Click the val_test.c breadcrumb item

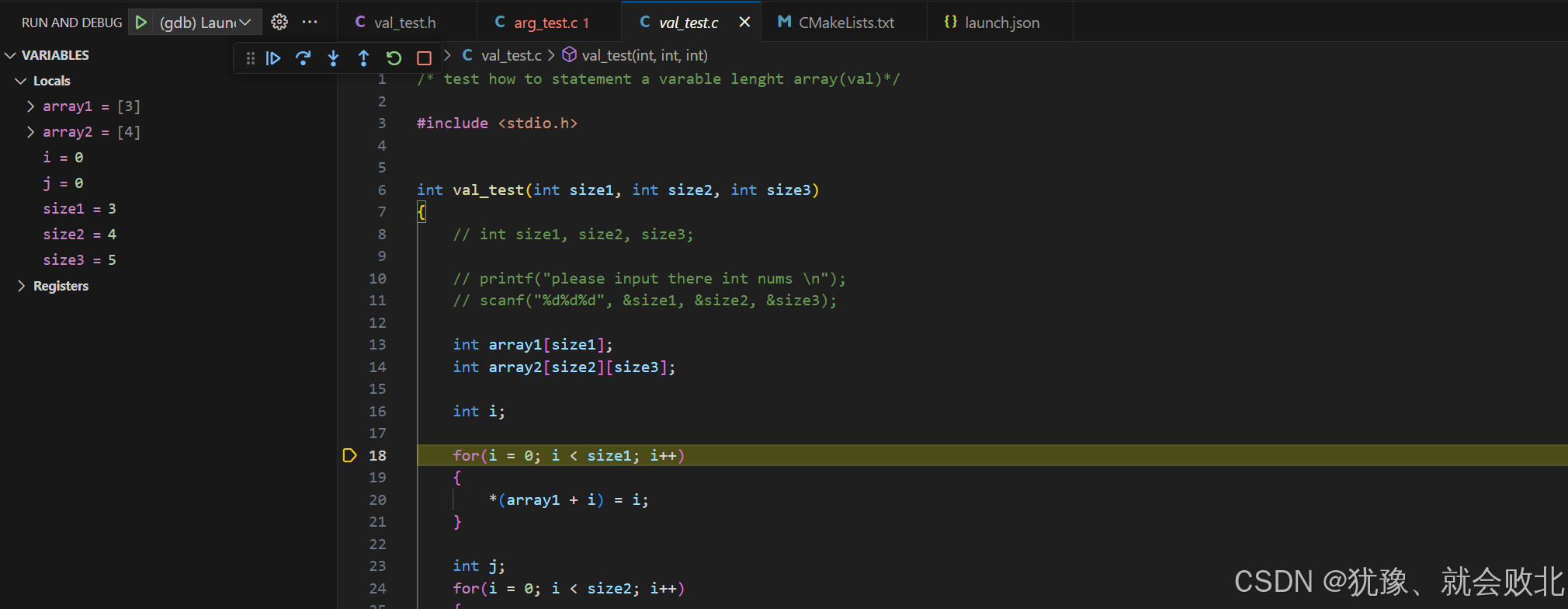point(511,55)
